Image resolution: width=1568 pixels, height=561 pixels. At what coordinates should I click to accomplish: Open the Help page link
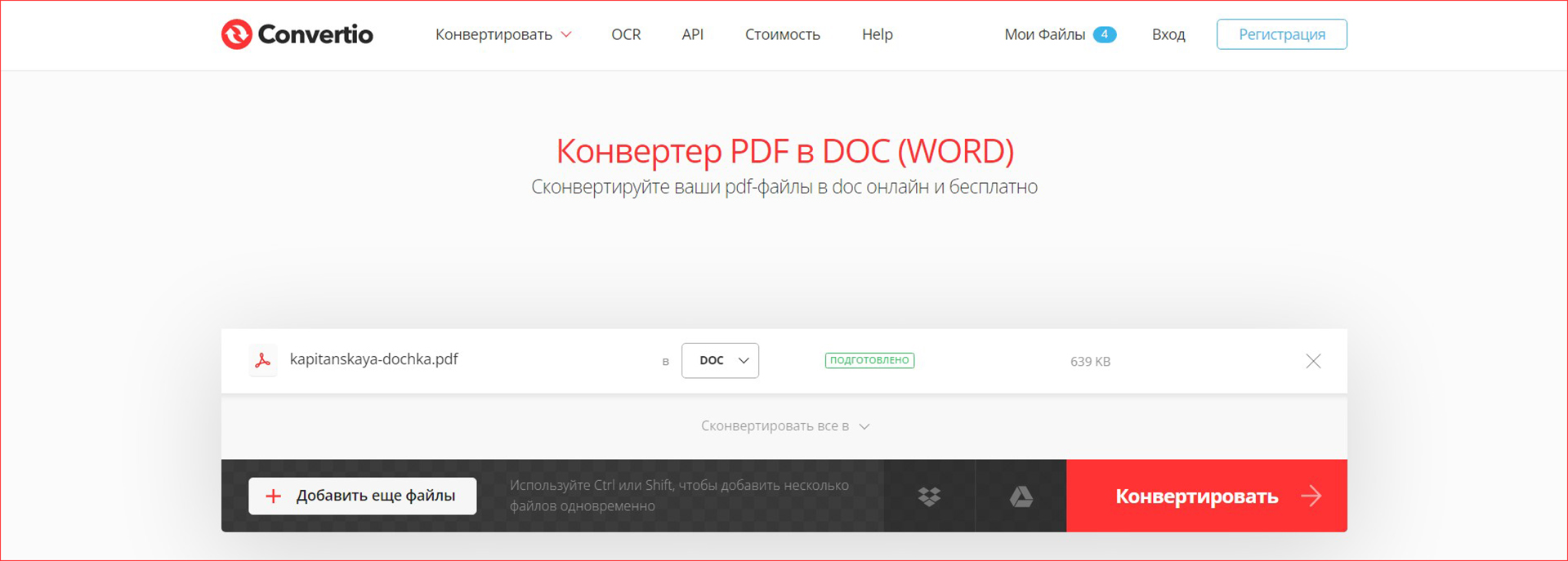coord(877,34)
